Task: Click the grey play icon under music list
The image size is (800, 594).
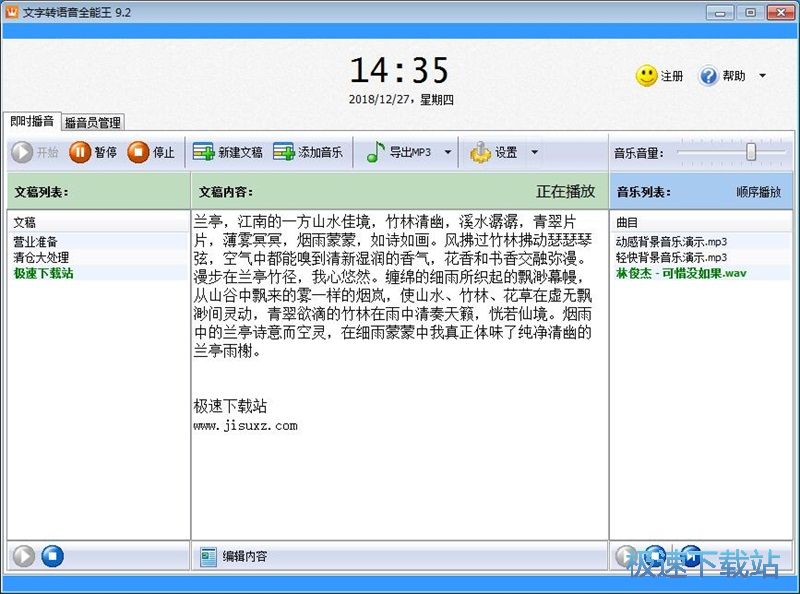Action: point(626,556)
